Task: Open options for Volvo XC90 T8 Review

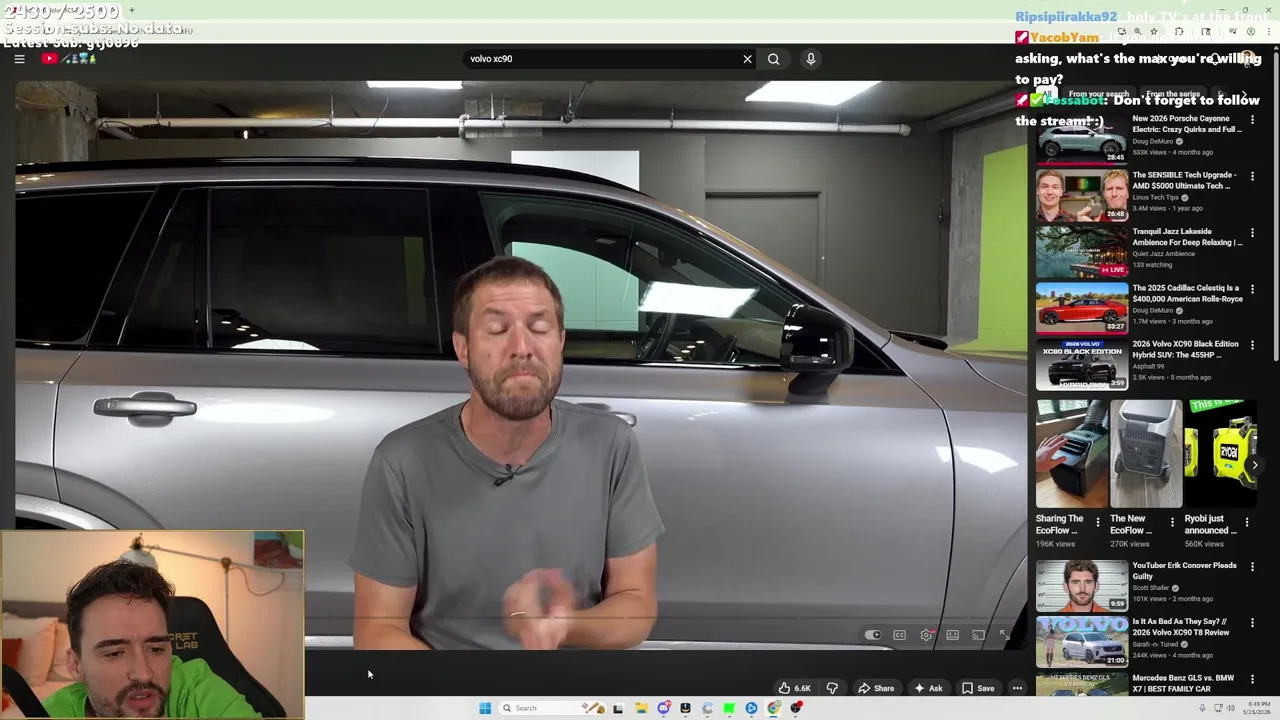Action: [1252, 622]
